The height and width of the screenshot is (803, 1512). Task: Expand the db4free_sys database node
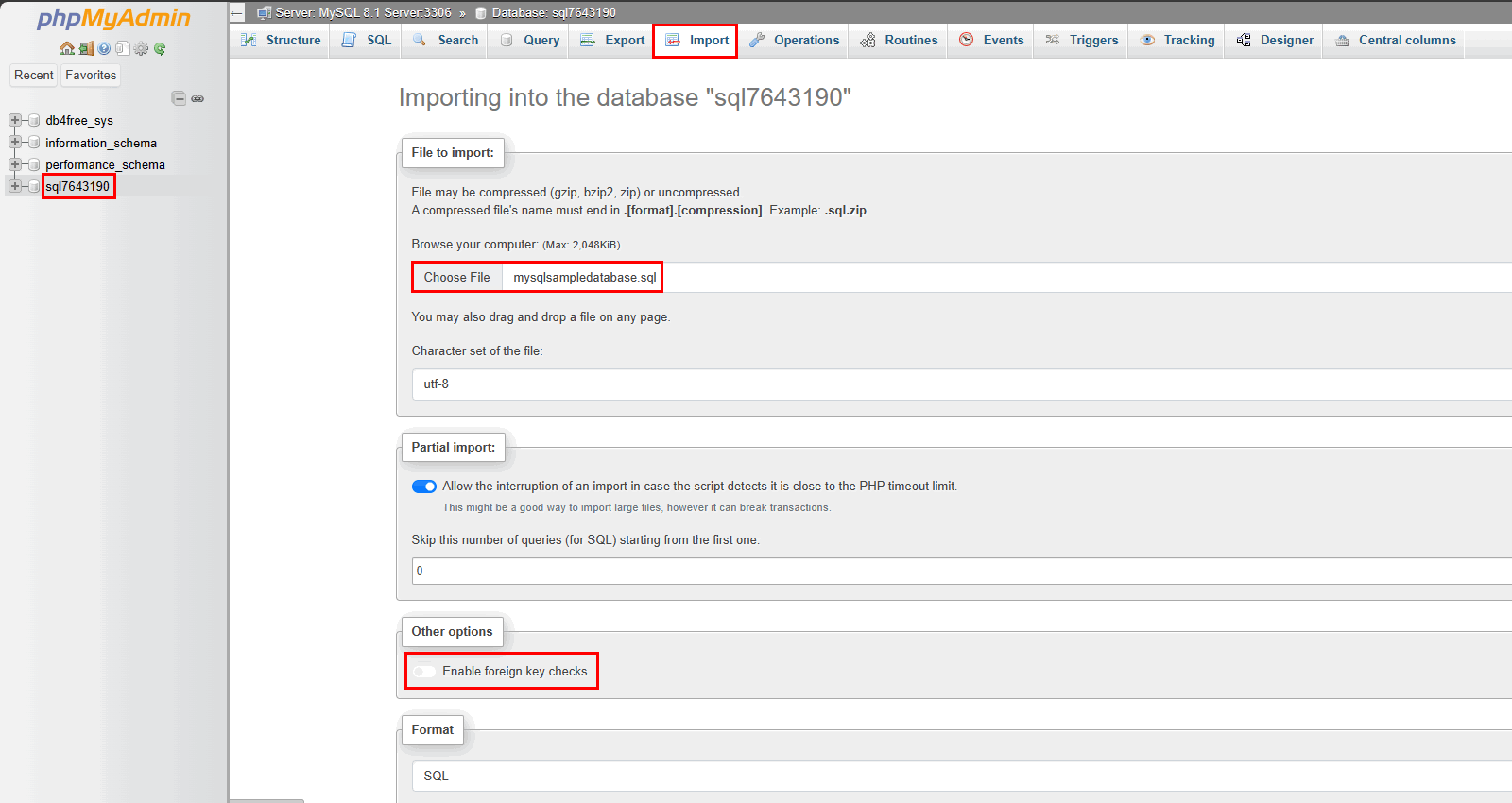click(15, 120)
